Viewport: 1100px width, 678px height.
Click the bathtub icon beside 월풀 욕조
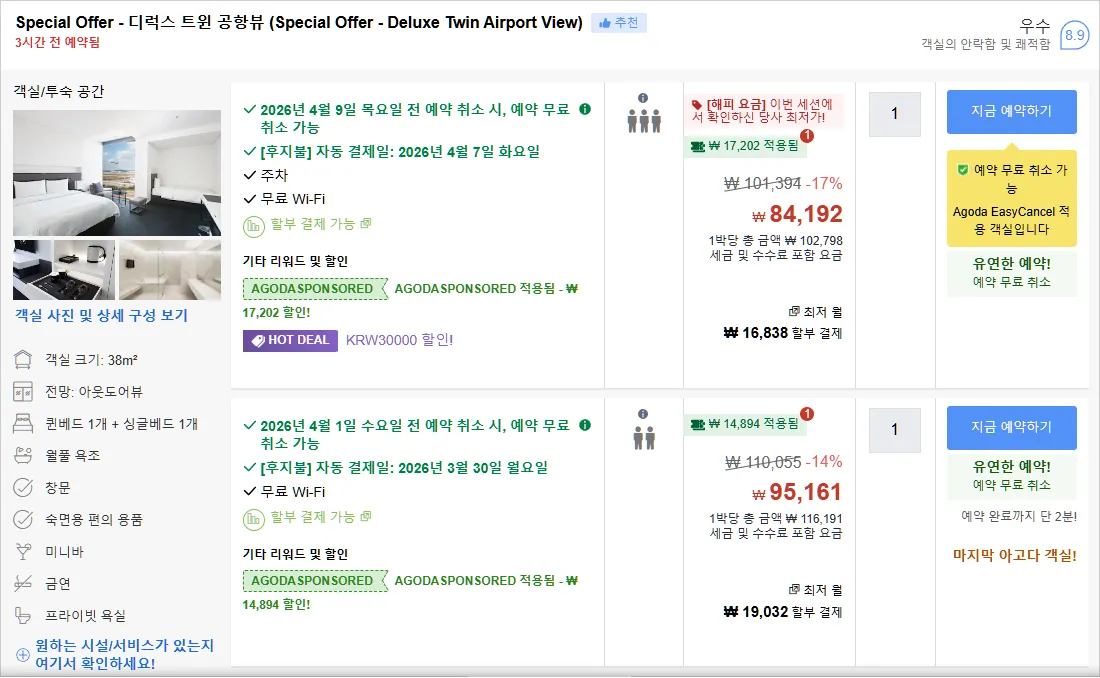(x=23, y=456)
